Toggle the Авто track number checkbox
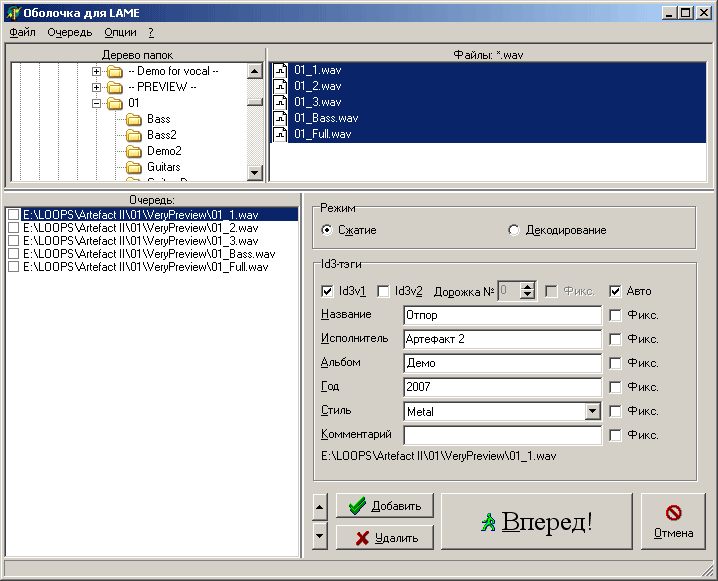 [615, 291]
